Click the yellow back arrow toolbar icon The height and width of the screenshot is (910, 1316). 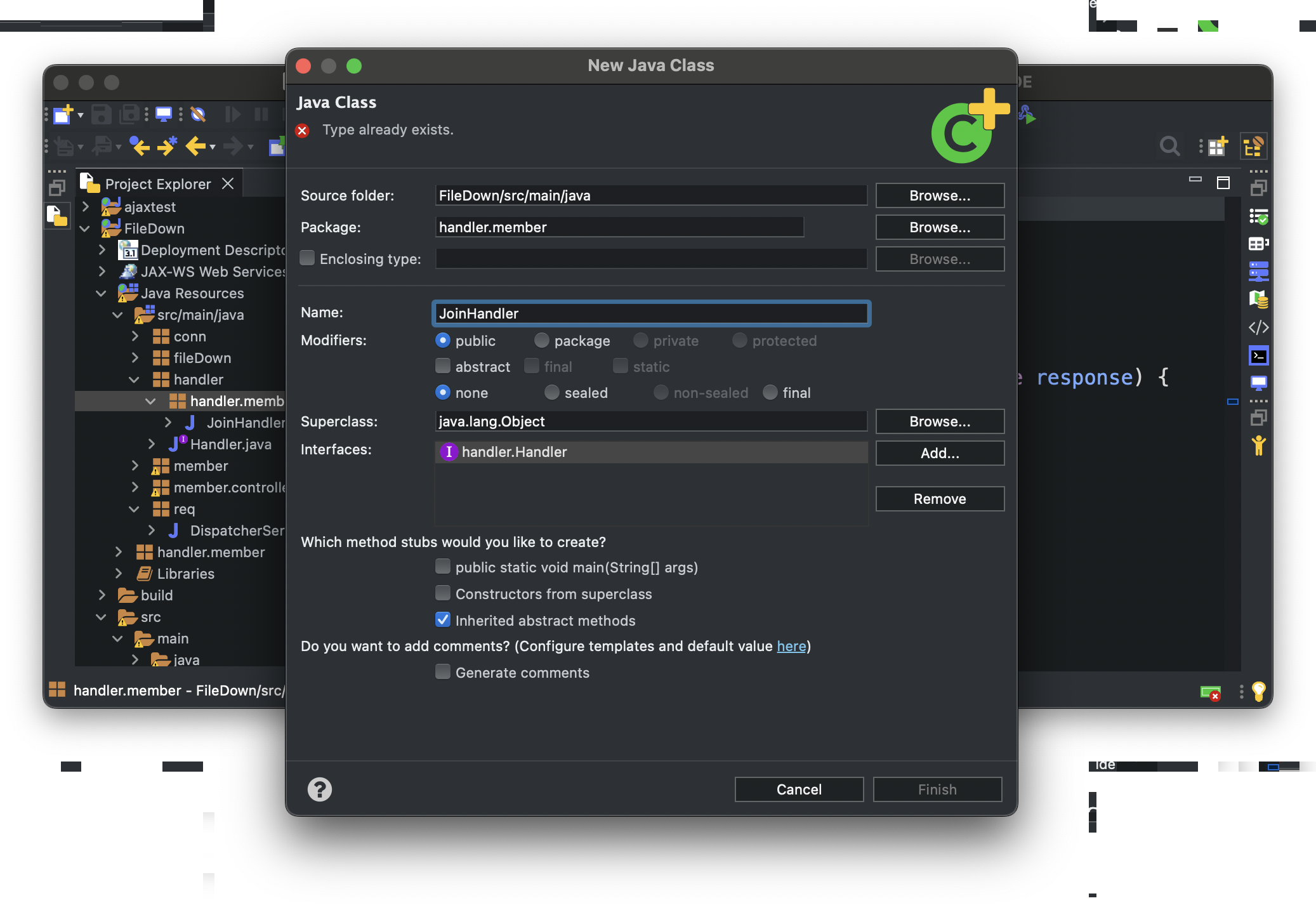(196, 147)
